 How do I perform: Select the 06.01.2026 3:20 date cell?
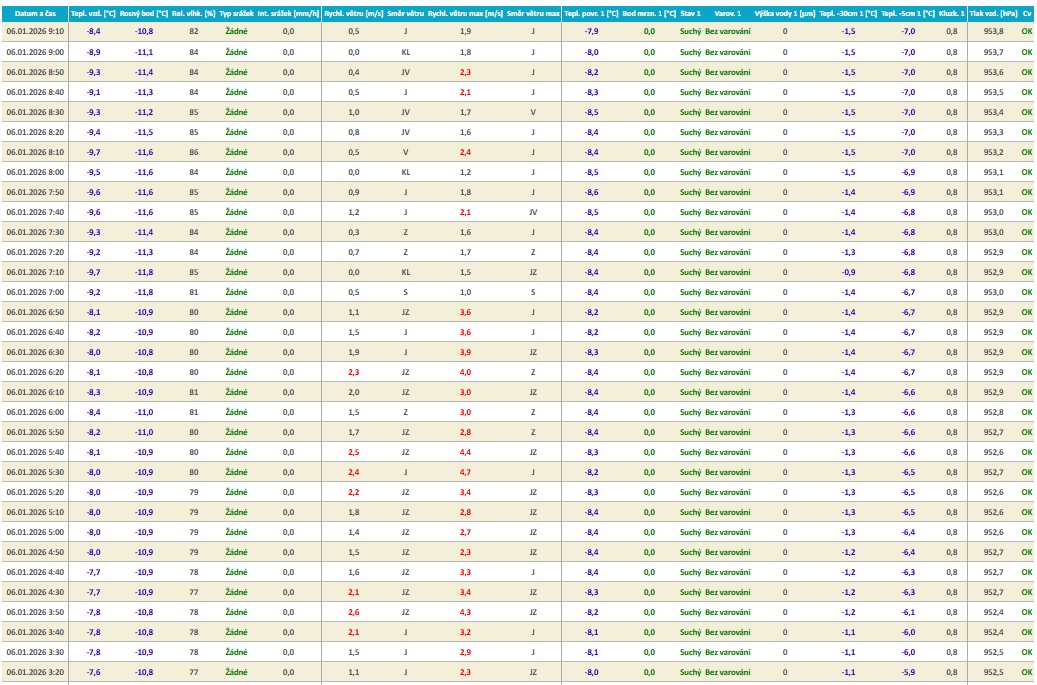[34, 672]
